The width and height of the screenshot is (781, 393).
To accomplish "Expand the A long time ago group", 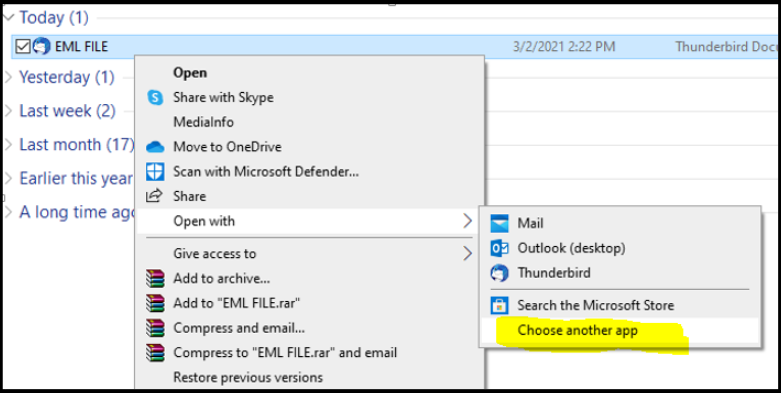I will (8, 212).
